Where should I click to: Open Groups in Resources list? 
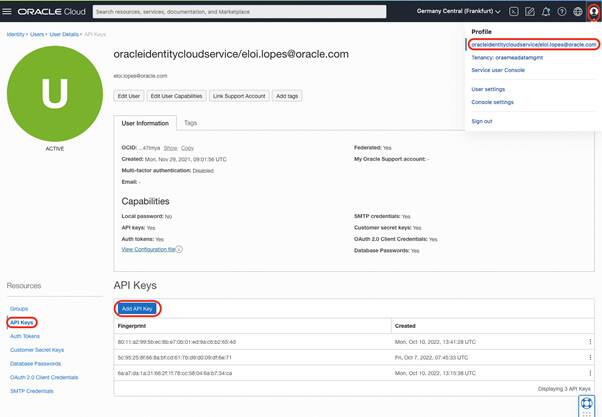(19, 309)
